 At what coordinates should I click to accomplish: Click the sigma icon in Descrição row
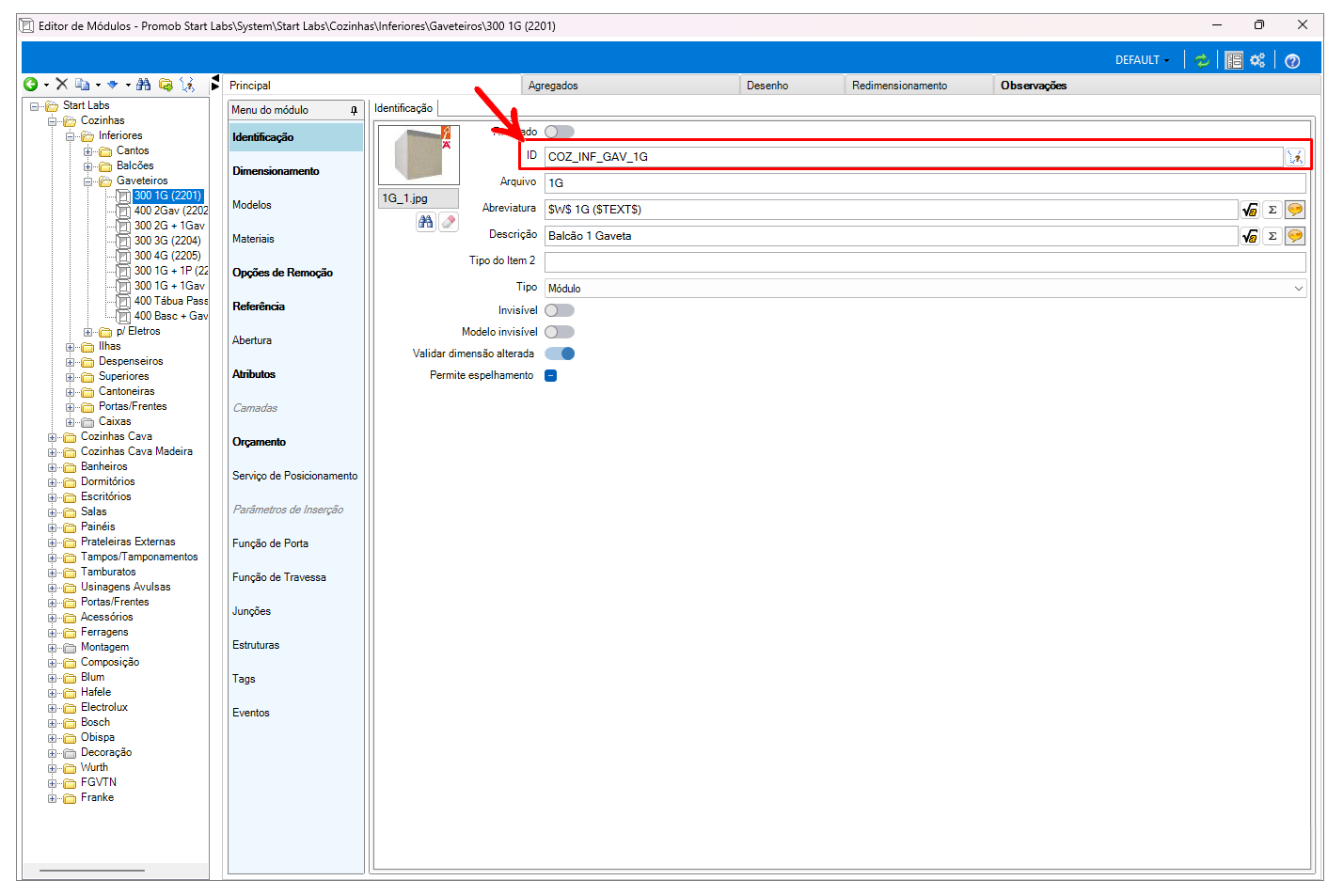pos(1272,236)
